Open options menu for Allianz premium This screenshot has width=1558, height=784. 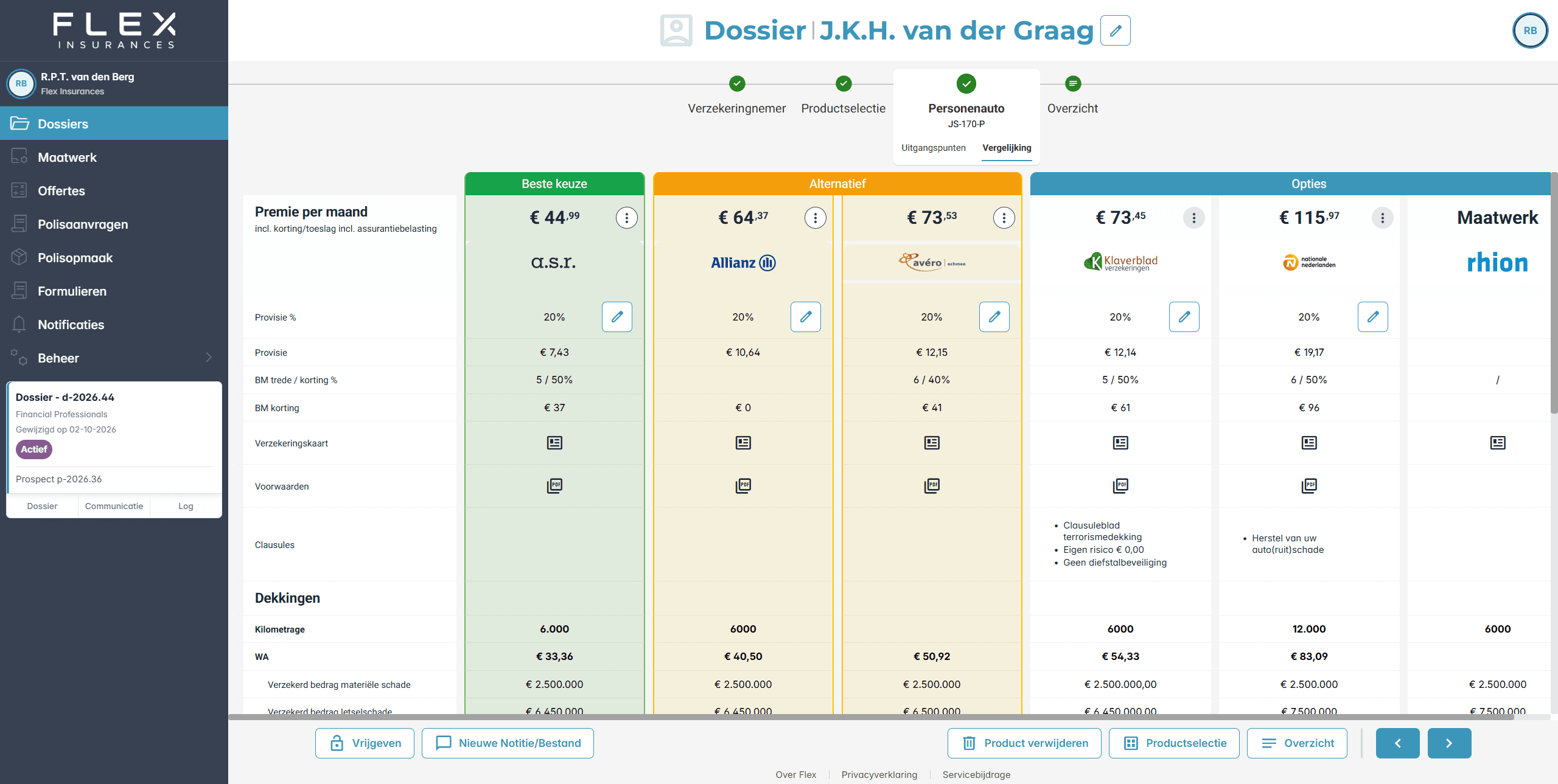[816, 218]
